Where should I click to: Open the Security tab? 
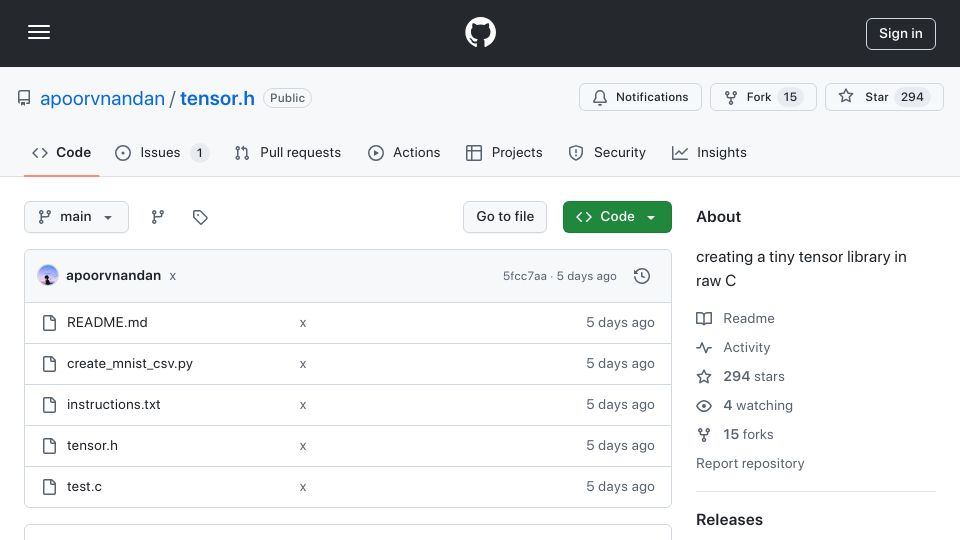(607, 152)
